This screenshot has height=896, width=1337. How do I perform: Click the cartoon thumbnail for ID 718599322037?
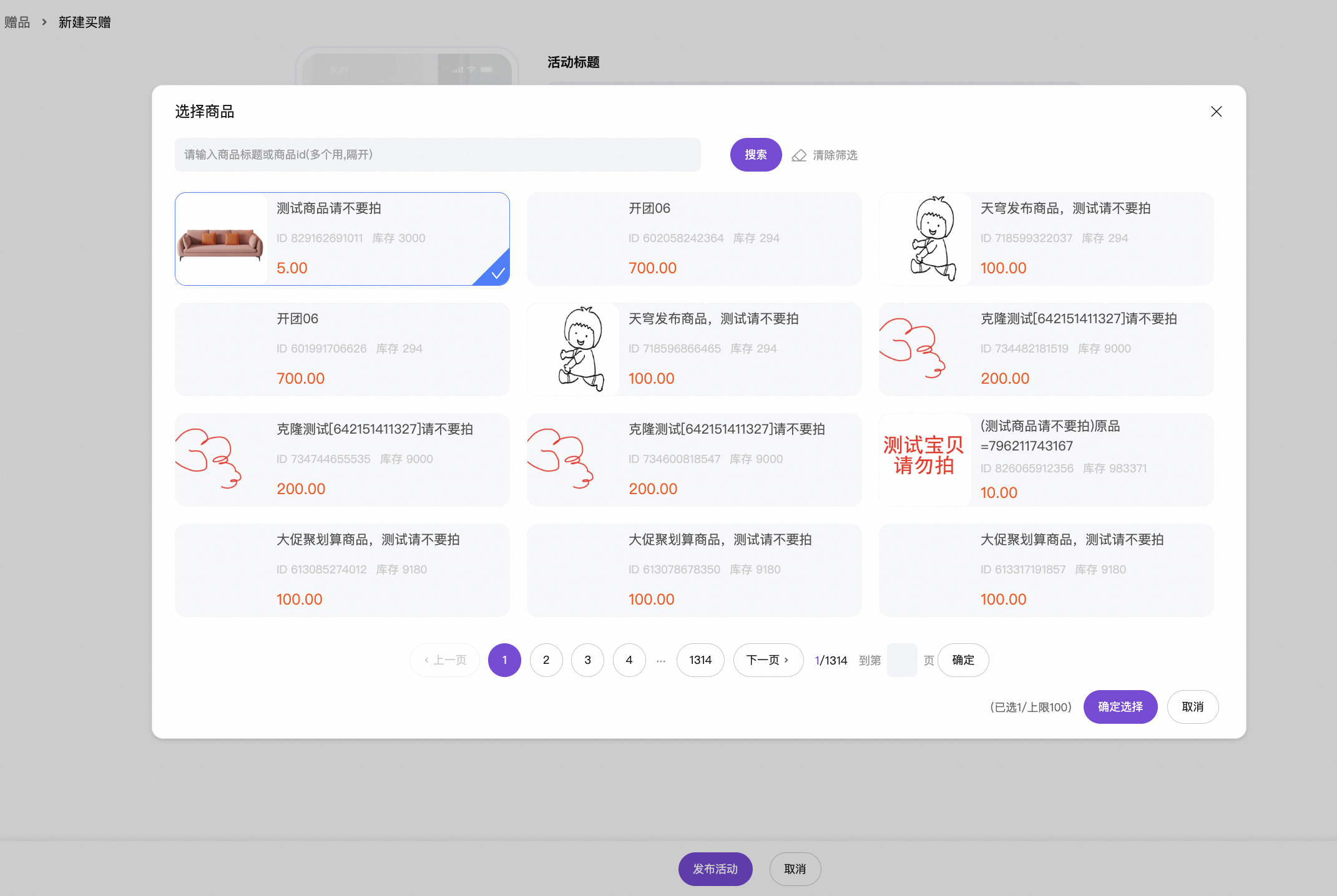[925, 239]
